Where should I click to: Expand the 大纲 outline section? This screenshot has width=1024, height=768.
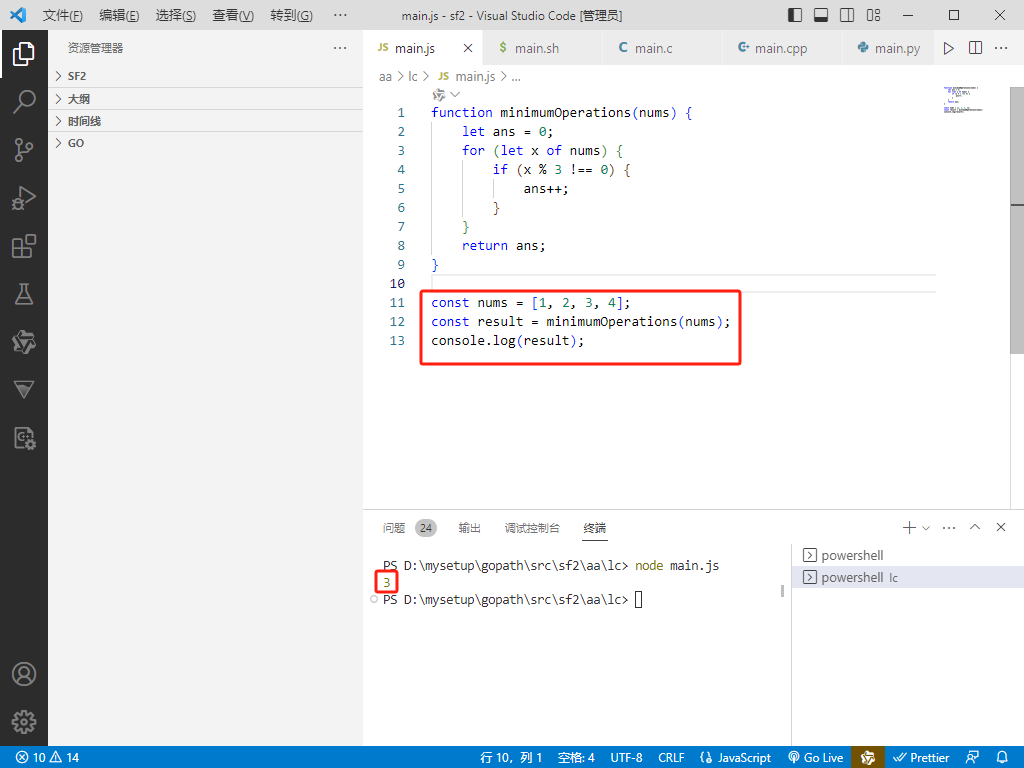(205, 99)
